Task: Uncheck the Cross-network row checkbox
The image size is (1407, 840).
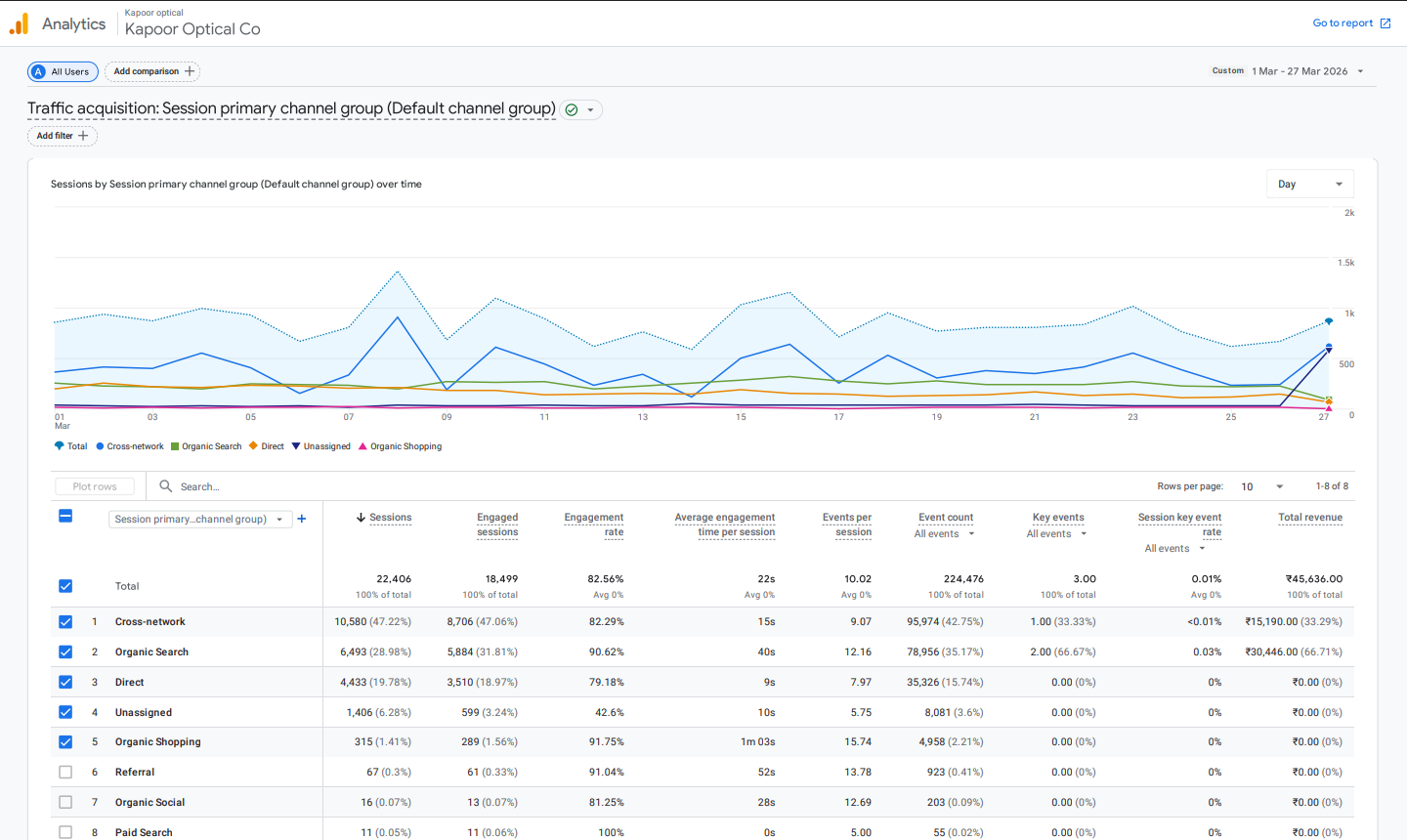Action: 64,621
